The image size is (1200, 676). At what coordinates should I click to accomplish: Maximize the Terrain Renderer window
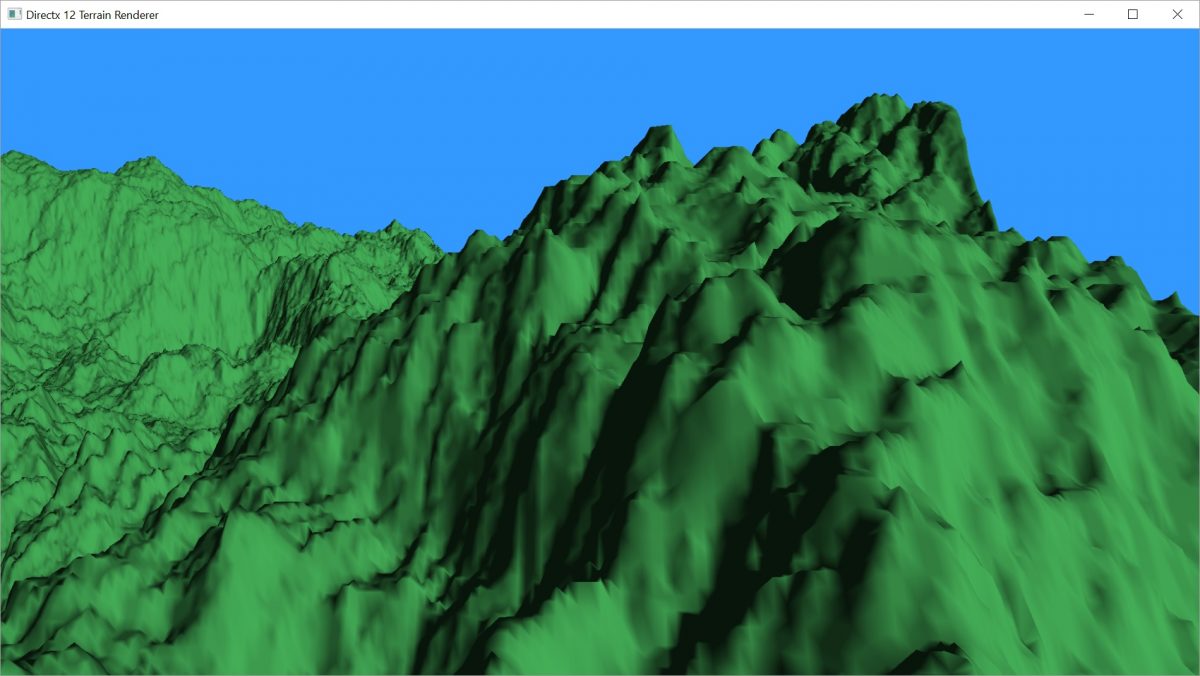point(1133,14)
